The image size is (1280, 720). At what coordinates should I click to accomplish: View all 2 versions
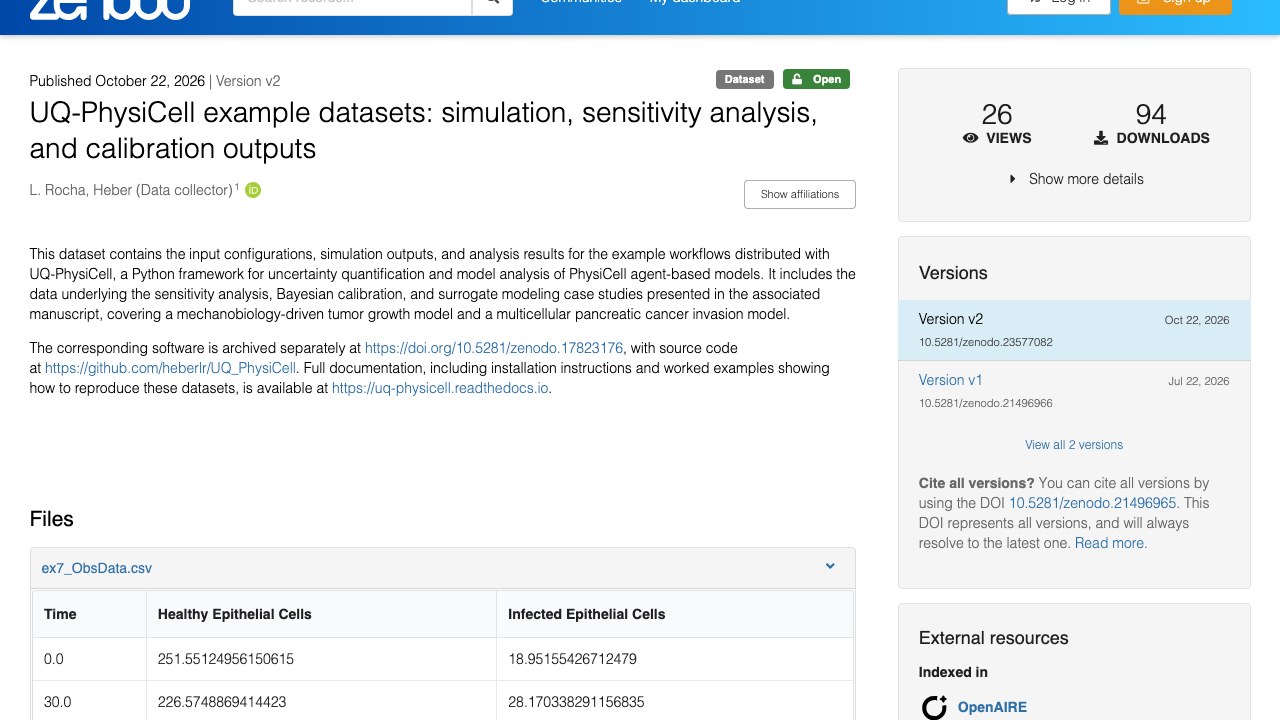(x=1074, y=445)
